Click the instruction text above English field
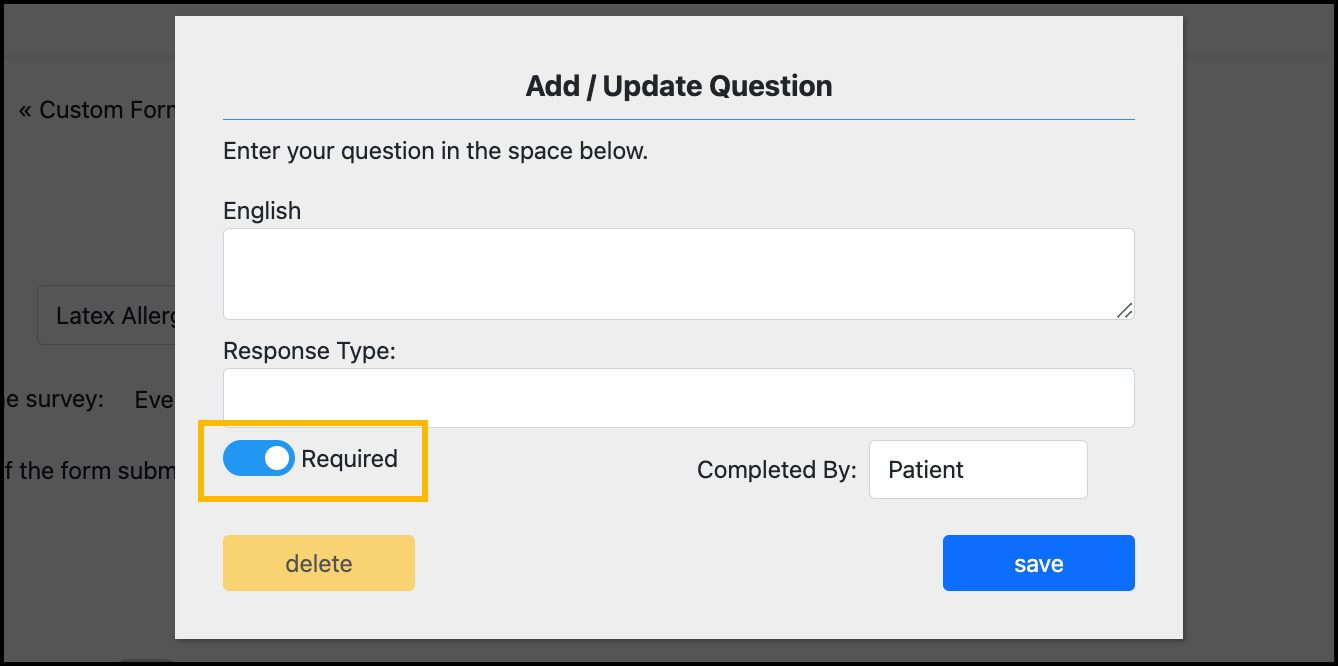This screenshot has width=1338, height=666. (435, 150)
